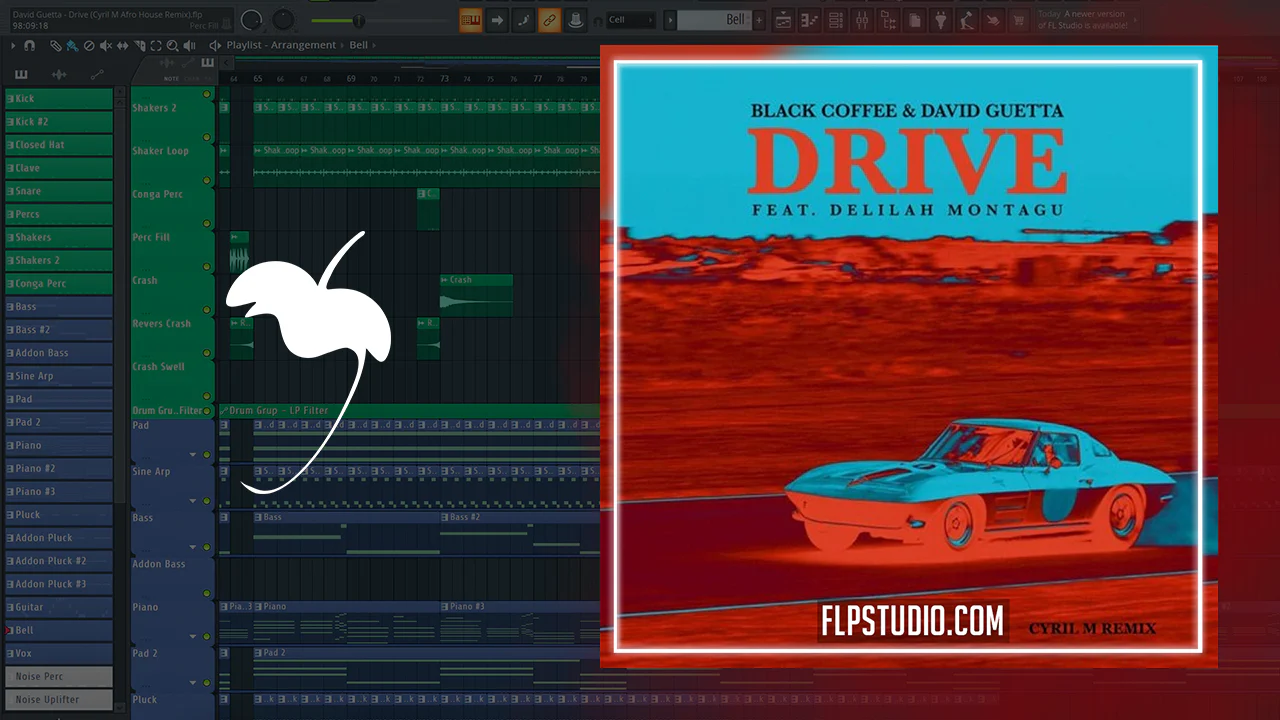Open the shopping cart content library icon
This screenshot has height=720, width=1280.
point(1019,20)
